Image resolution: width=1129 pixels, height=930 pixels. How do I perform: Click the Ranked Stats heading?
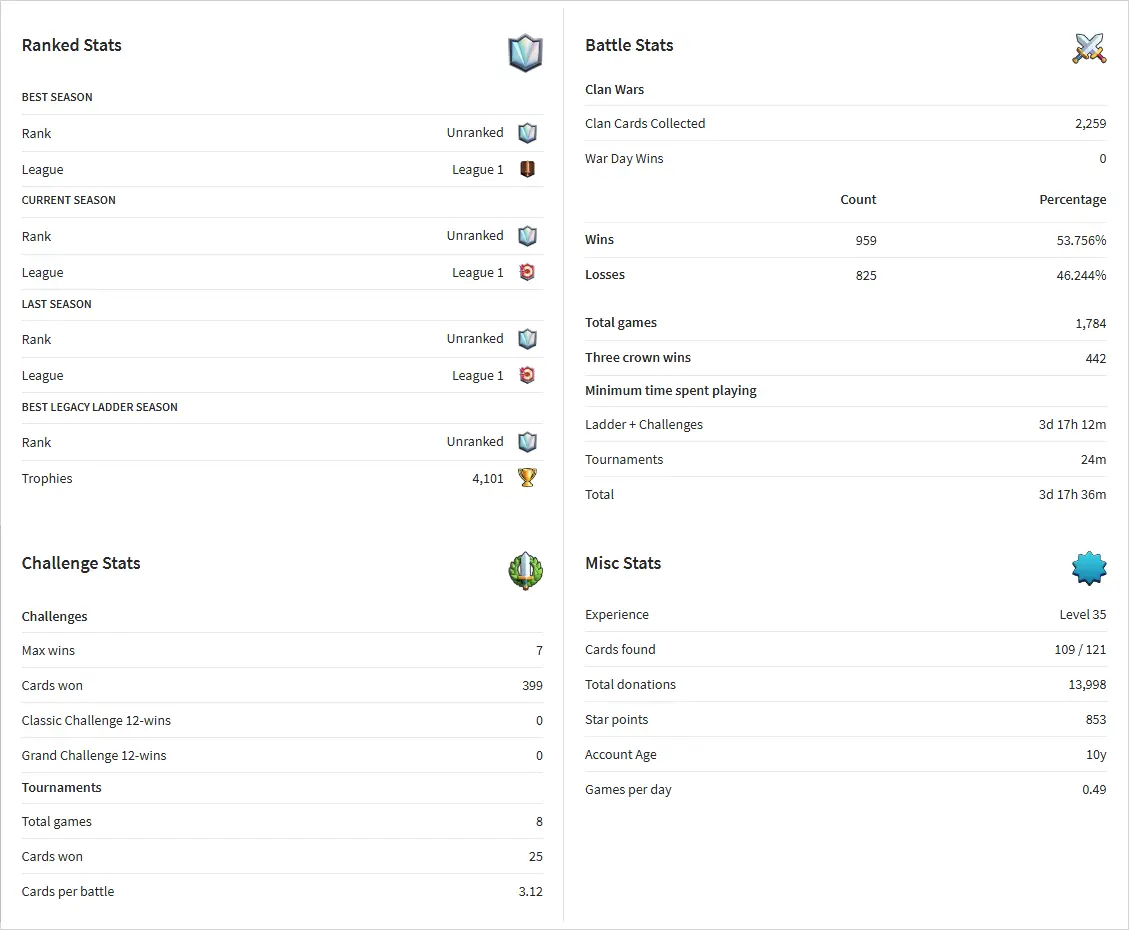coord(72,45)
